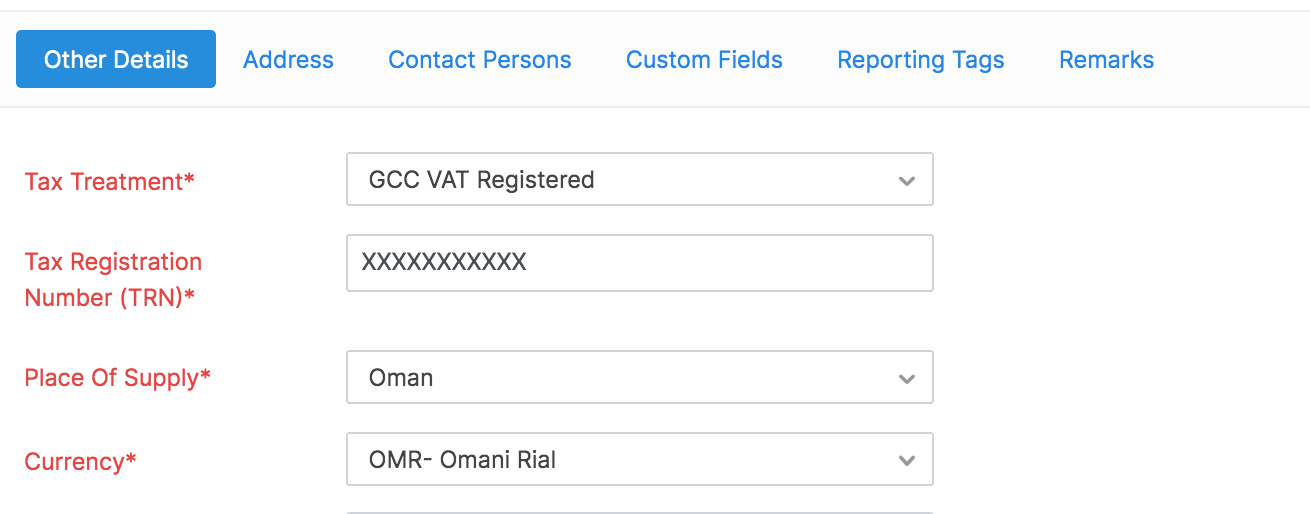
Task: Expand the Tax Treatment dropdown arrow
Action: (x=906, y=181)
